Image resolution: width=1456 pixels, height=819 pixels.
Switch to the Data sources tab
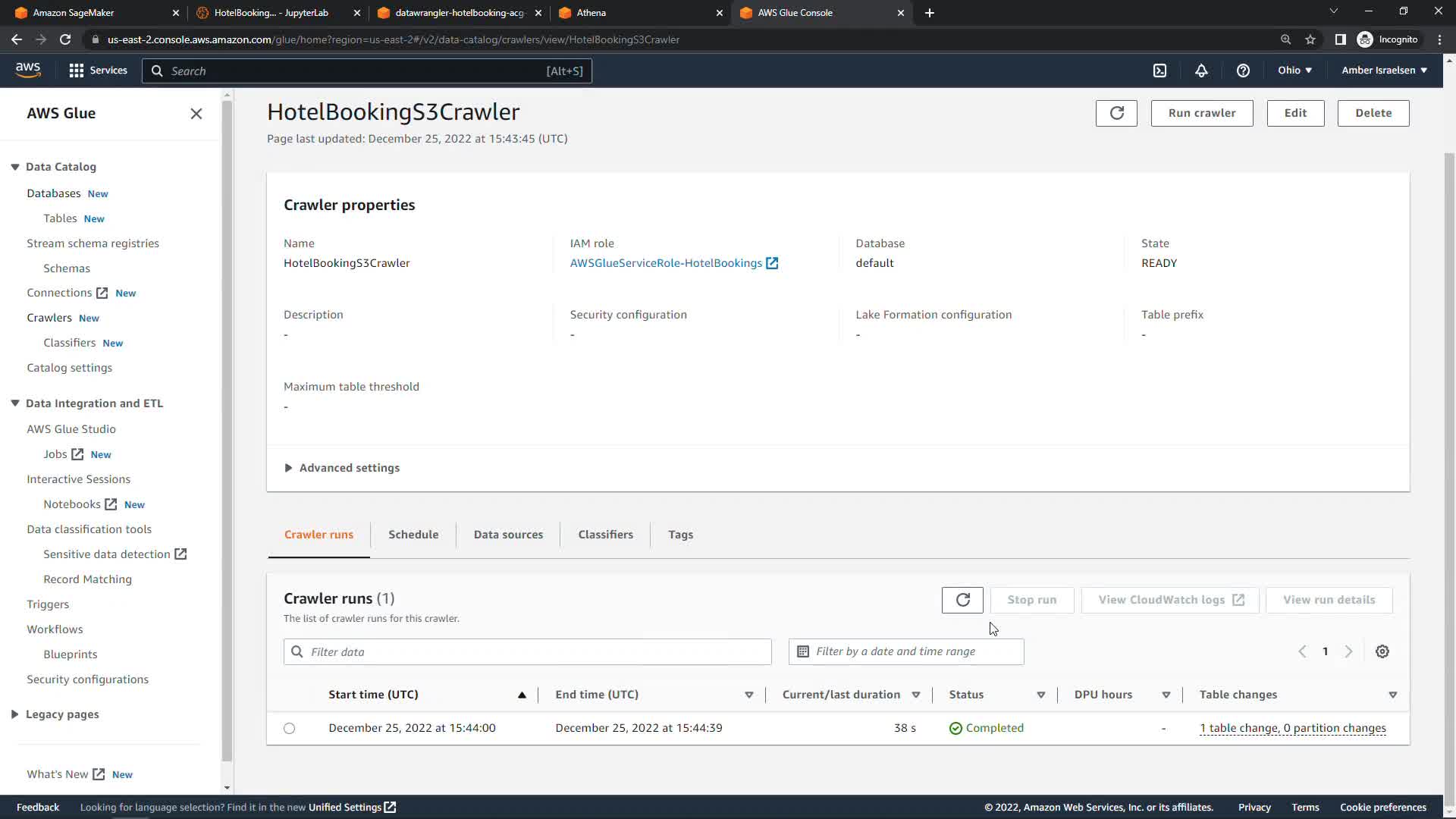click(x=508, y=535)
